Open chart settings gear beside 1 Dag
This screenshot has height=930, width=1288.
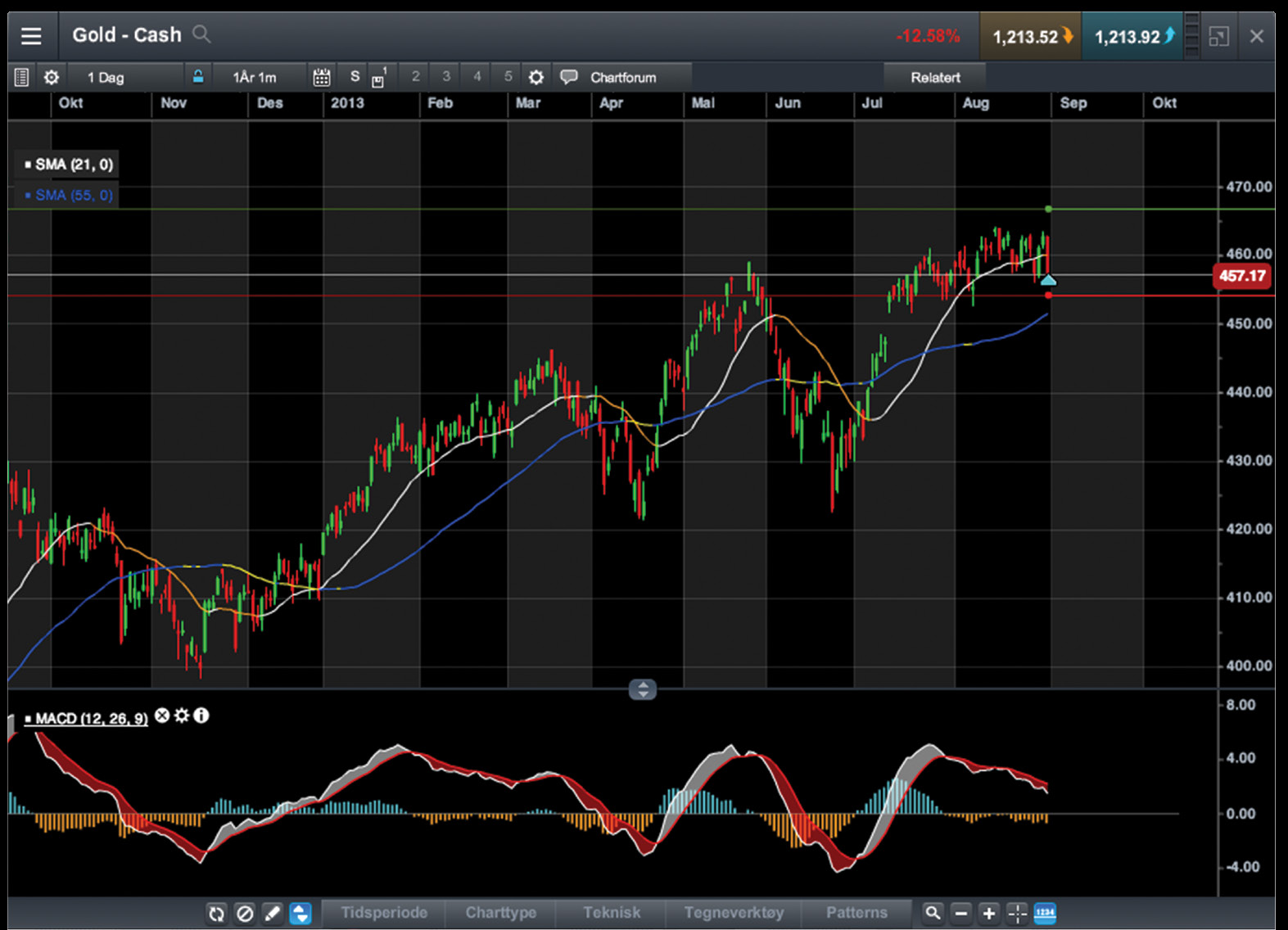[x=52, y=77]
